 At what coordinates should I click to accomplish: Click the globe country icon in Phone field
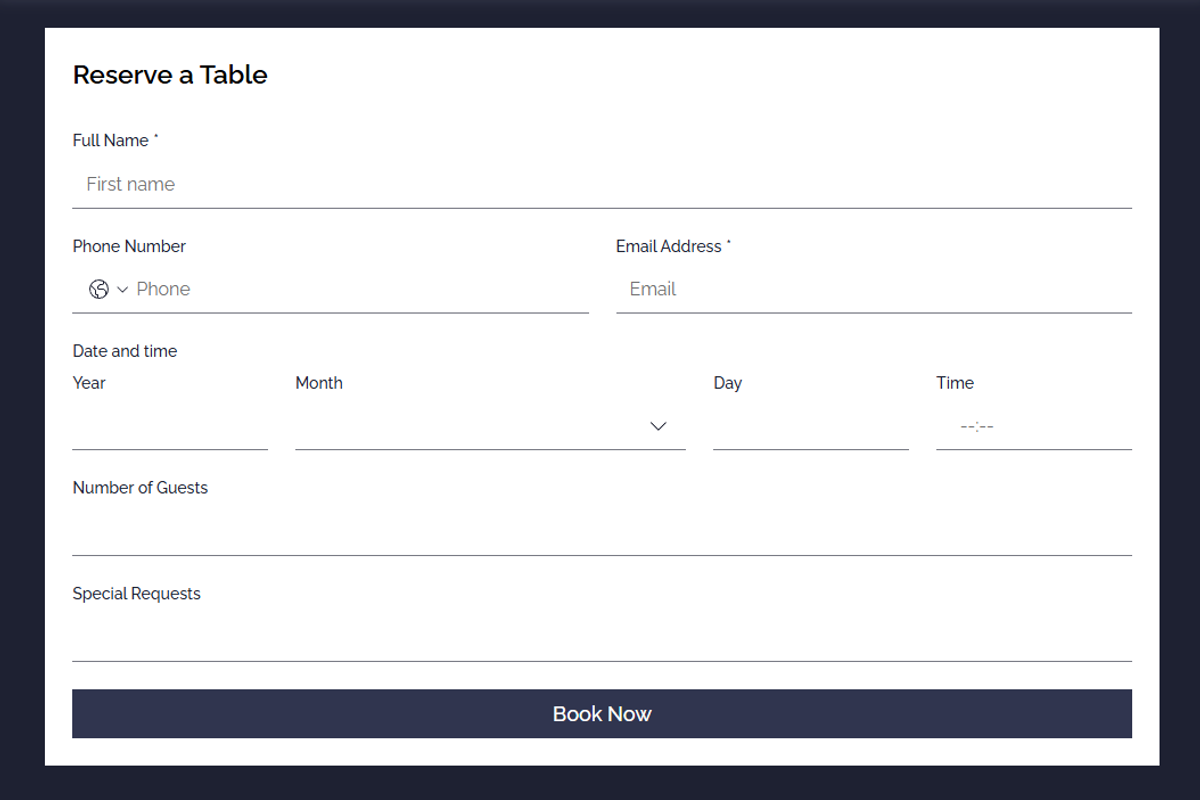(98, 289)
